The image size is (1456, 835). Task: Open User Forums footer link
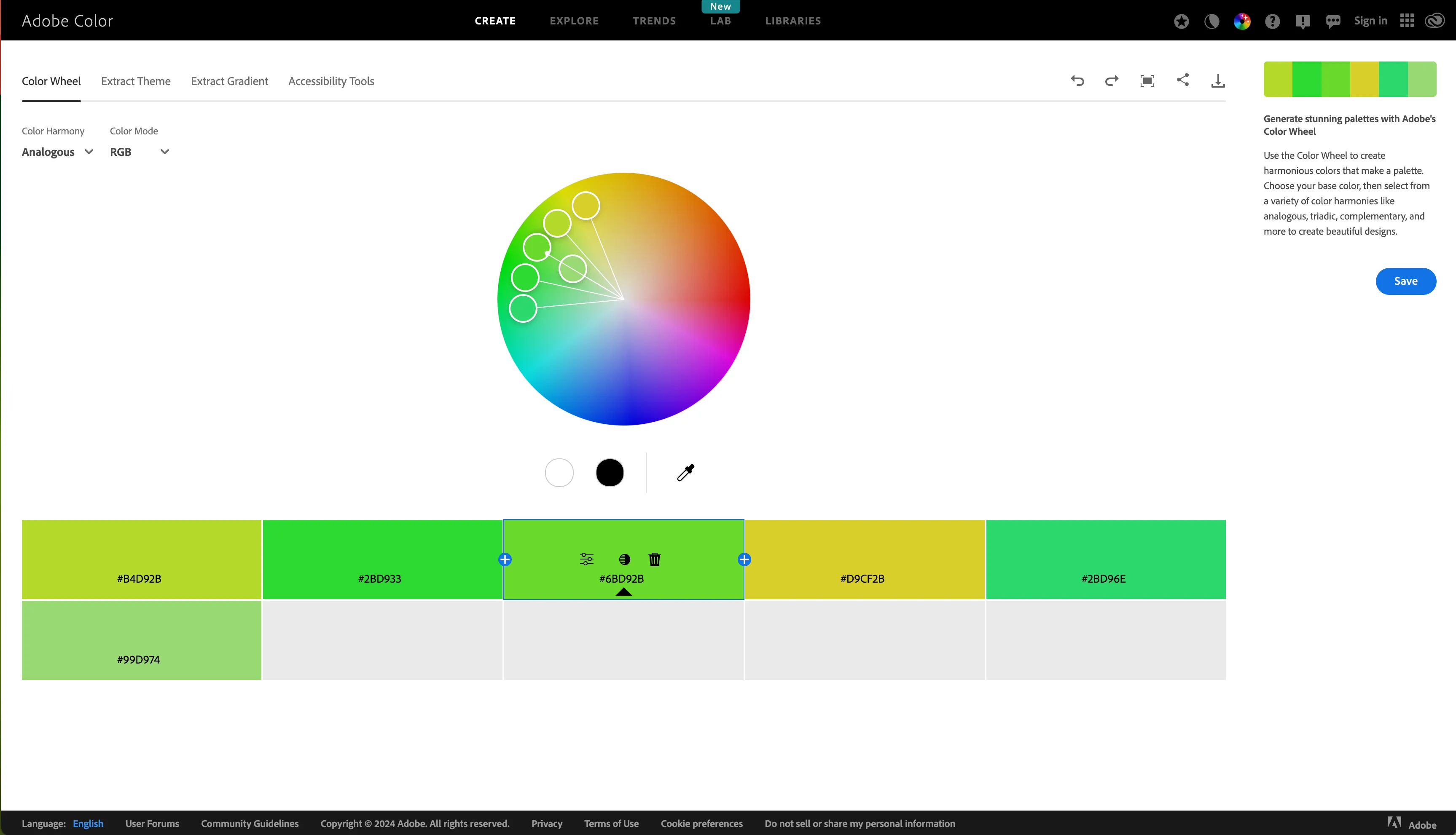point(152,824)
